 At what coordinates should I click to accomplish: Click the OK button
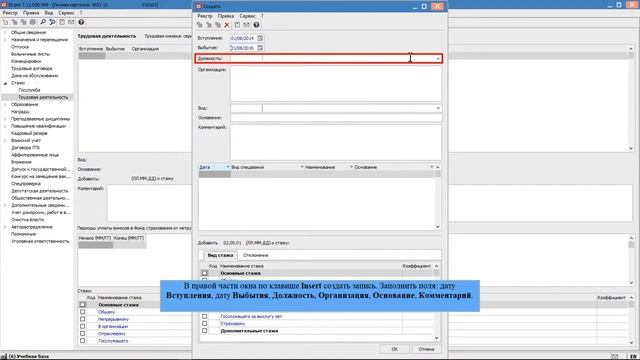pos(395,349)
